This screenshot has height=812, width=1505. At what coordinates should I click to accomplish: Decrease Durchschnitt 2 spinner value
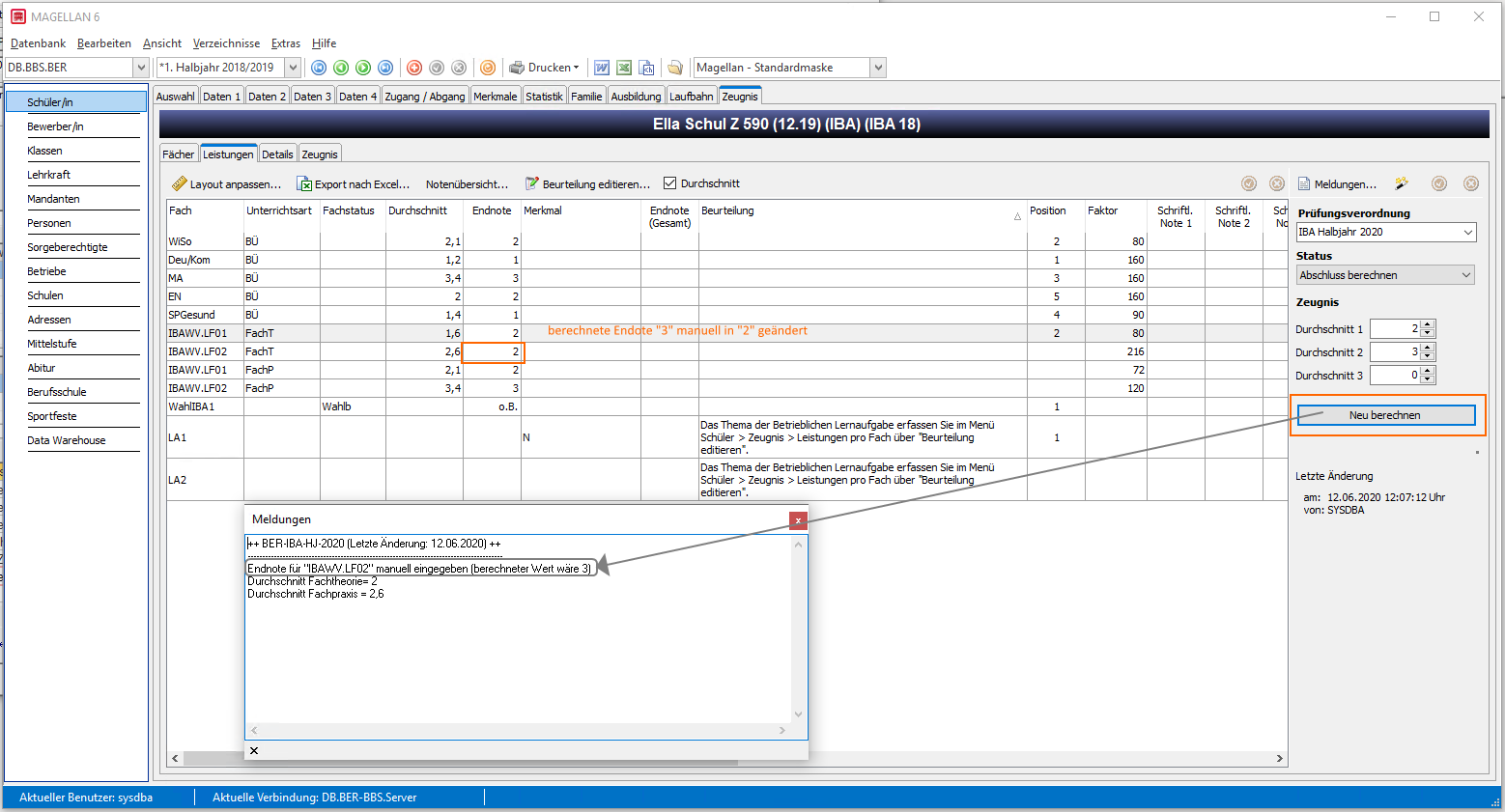coord(1428,356)
